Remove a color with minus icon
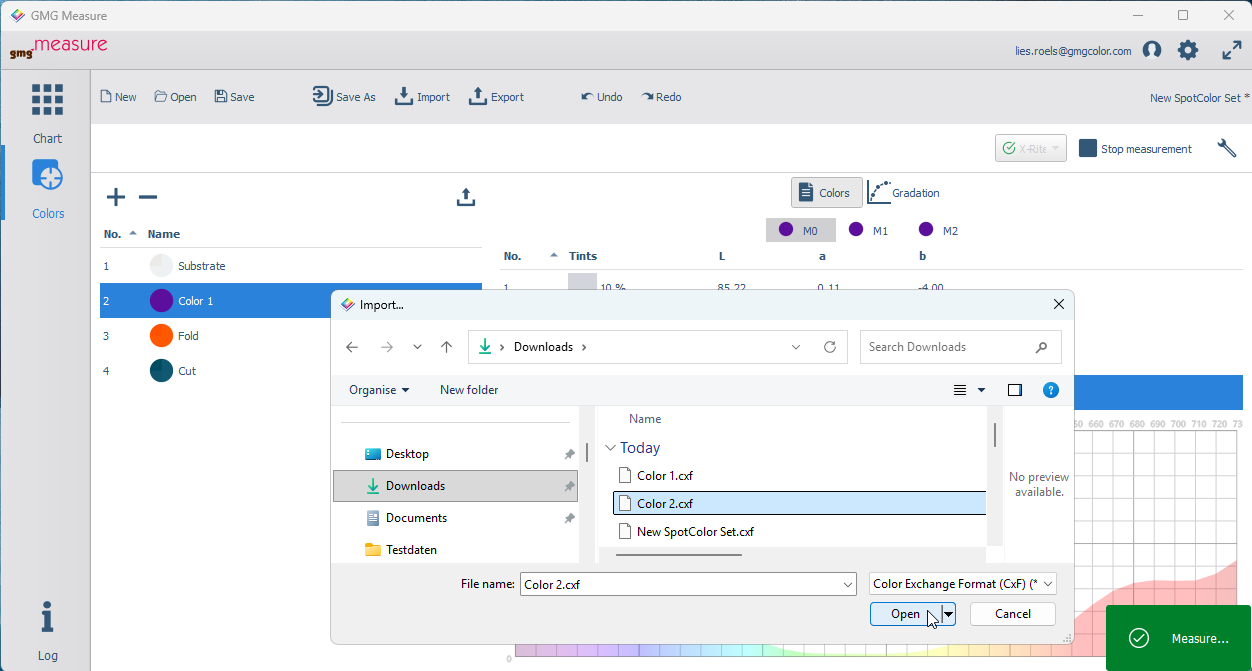 tap(148, 197)
